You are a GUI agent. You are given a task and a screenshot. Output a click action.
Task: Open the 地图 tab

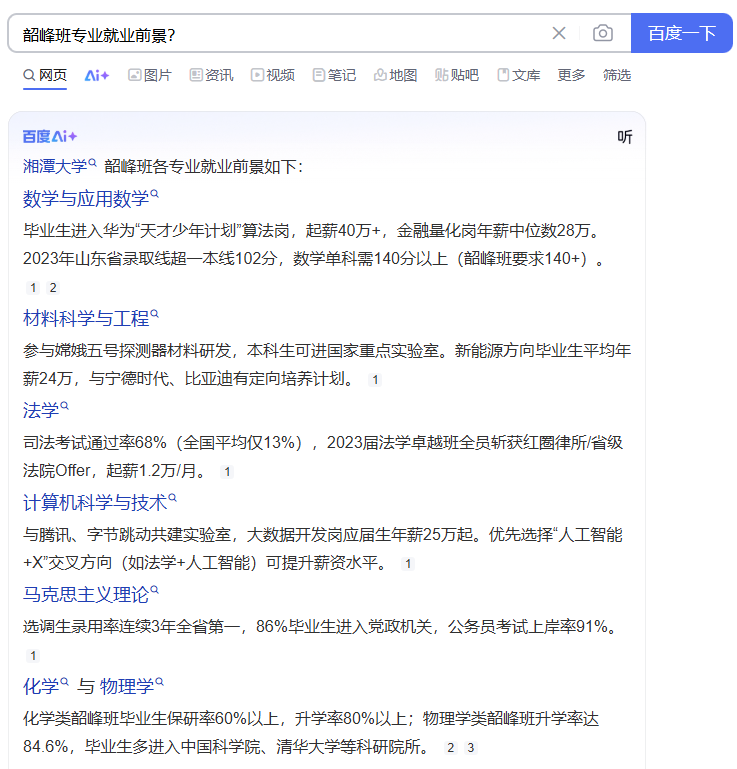[396, 75]
